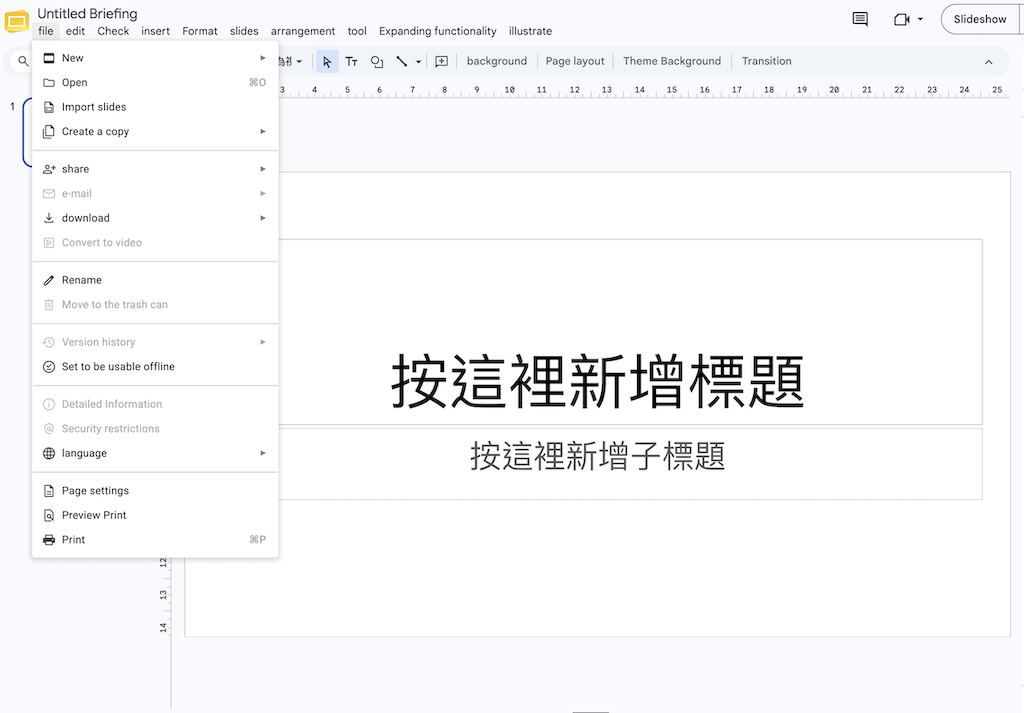Click the Page settings document icon

[49, 491]
